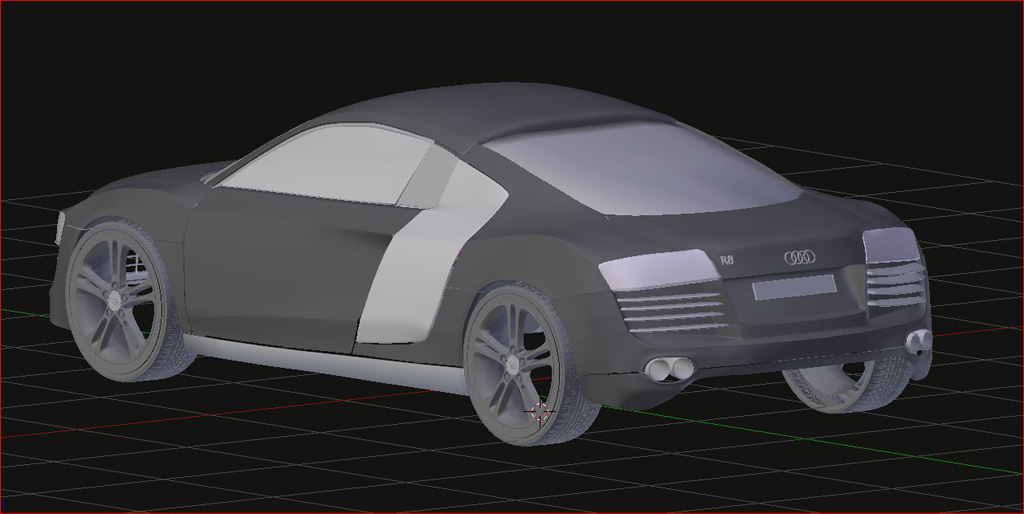
Task: Select the driver side door window glass
Action: 327,165
